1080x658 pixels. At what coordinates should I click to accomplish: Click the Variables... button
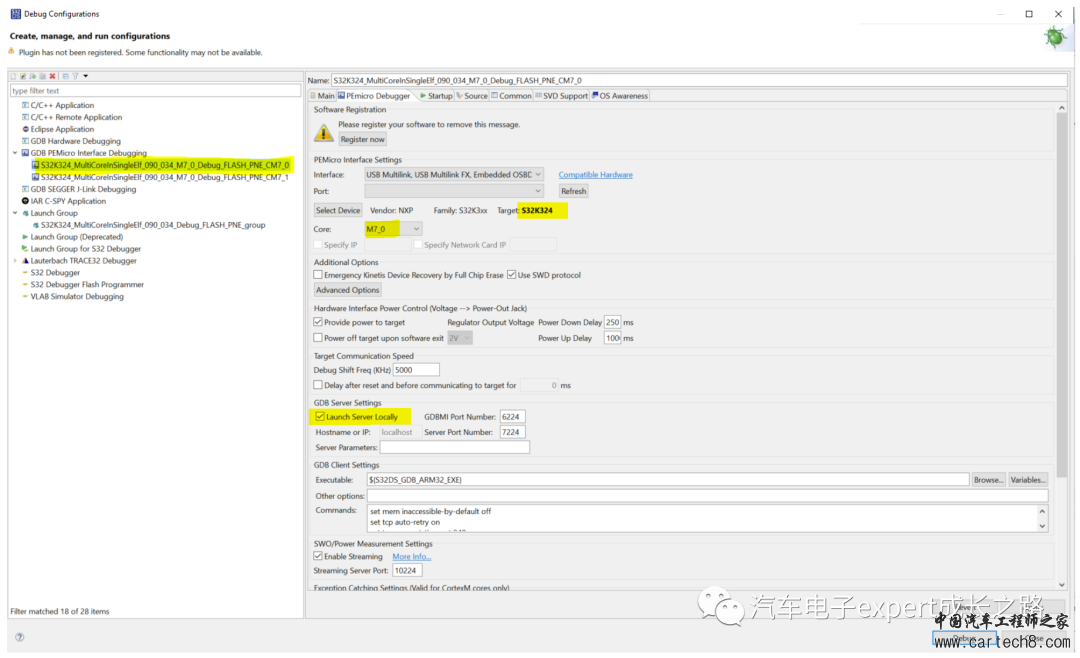(1028, 480)
